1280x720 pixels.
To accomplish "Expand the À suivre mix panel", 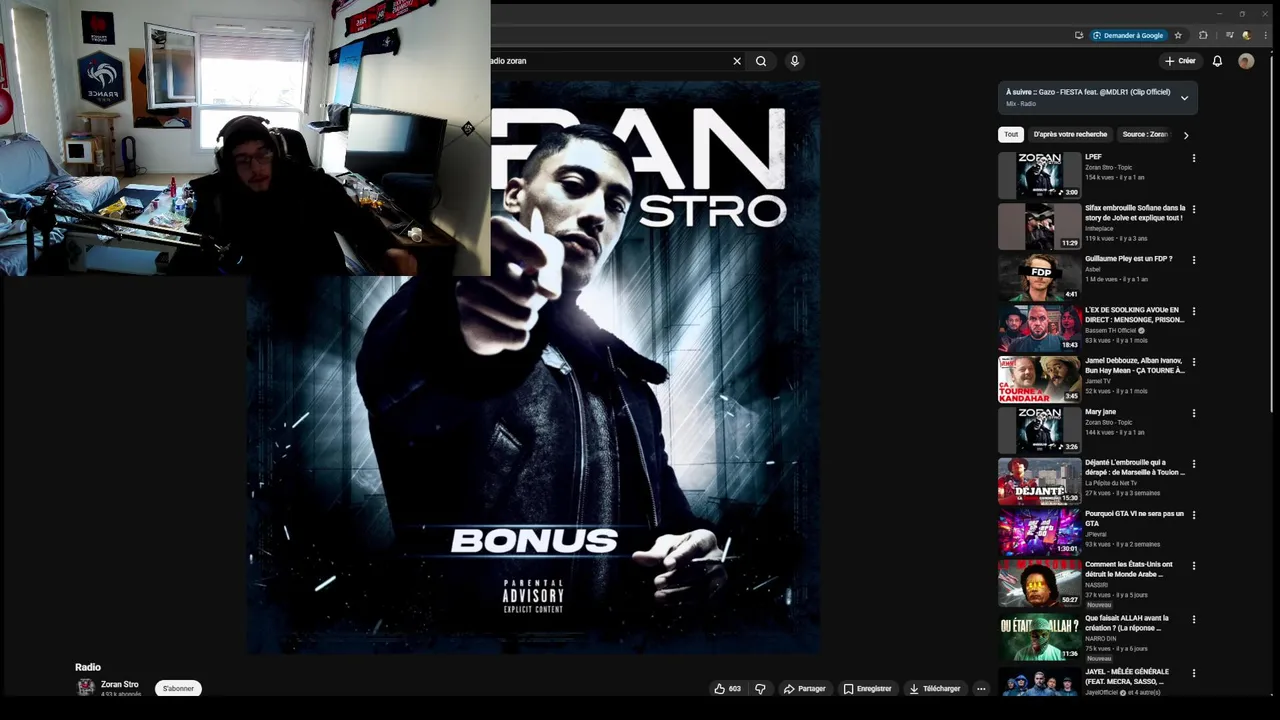I will pyautogui.click(x=1184, y=98).
